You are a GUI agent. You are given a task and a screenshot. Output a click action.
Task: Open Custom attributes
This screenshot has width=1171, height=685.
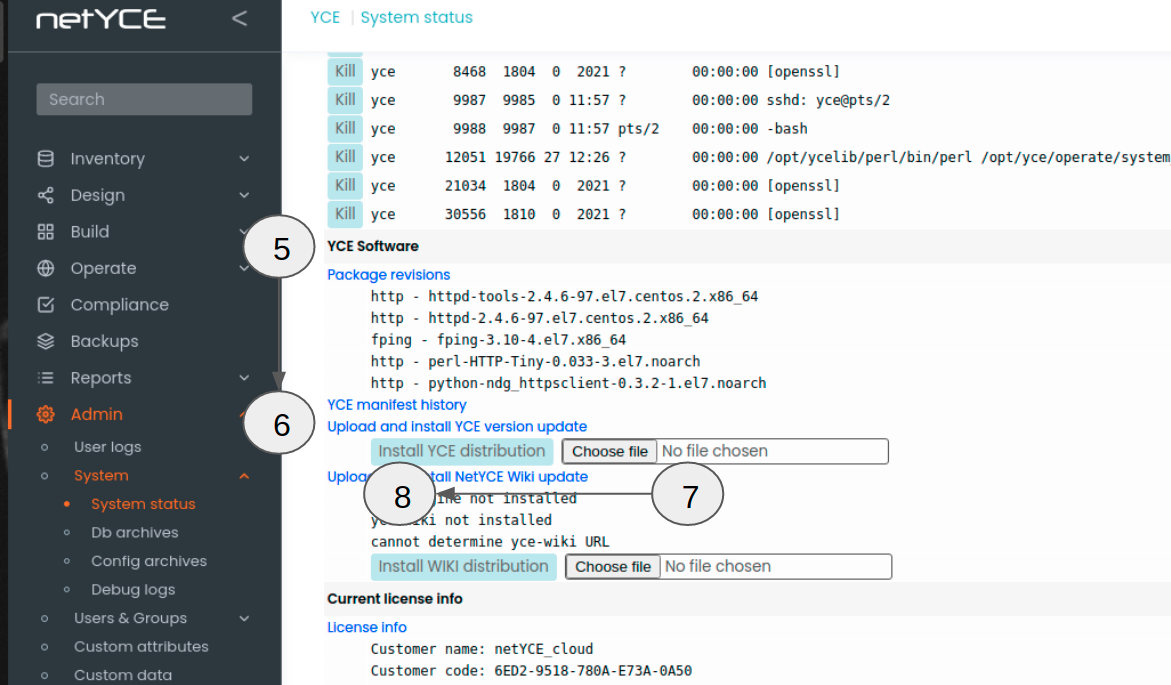(141, 647)
